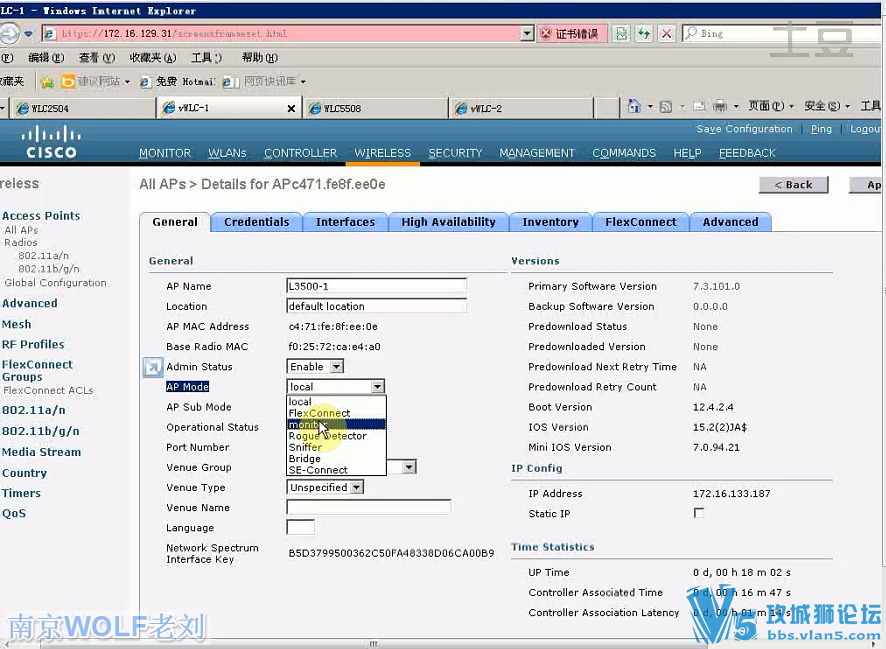Open RF Profiles in sidebar

pyautogui.click(x=33, y=345)
